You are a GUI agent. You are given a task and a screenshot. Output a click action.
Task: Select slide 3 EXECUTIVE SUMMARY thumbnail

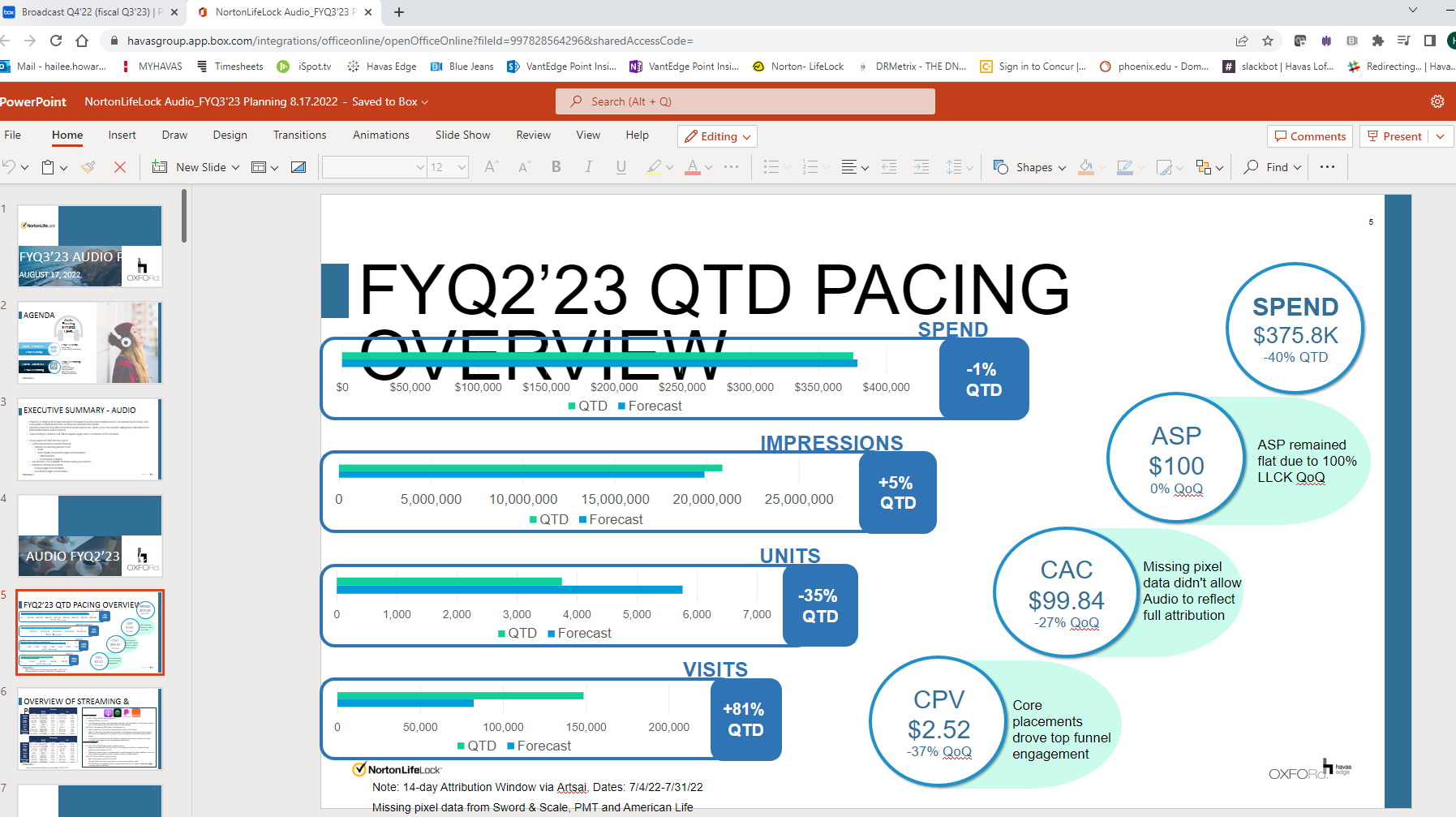(90, 439)
